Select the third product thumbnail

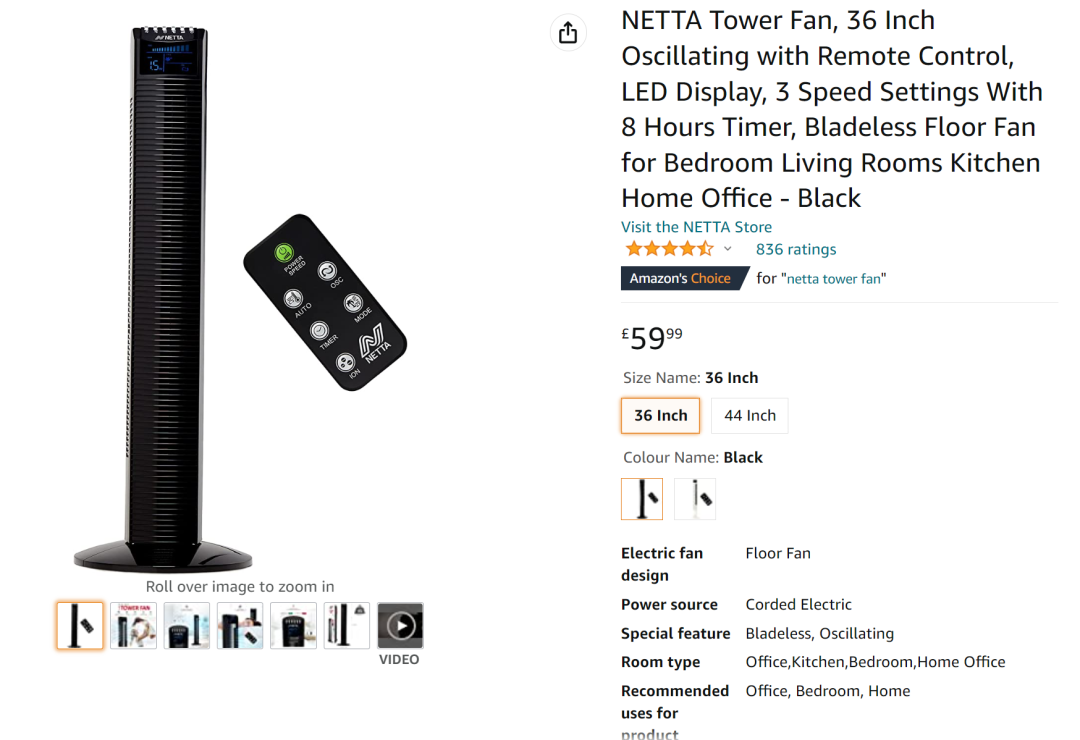coord(187,626)
